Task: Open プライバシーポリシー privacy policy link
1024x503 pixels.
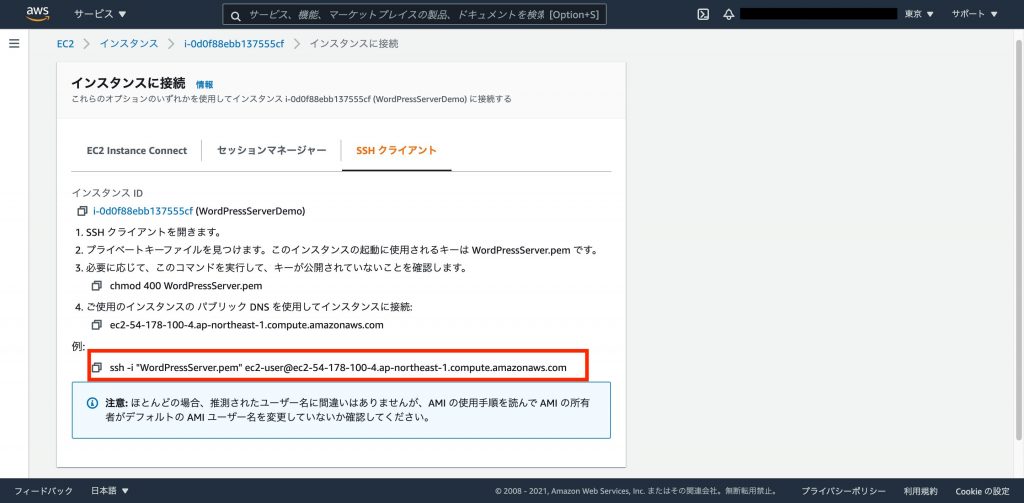Action: pyautogui.click(x=843, y=491)
